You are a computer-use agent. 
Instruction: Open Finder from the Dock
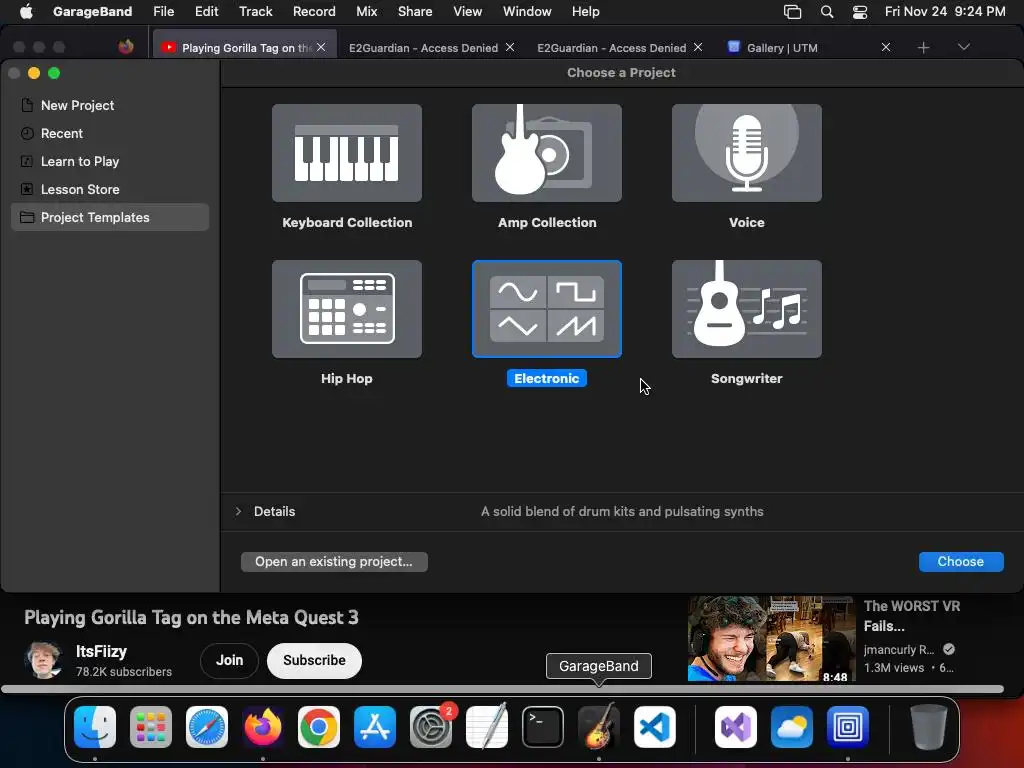pyautogui.click(x=95, y=727)
